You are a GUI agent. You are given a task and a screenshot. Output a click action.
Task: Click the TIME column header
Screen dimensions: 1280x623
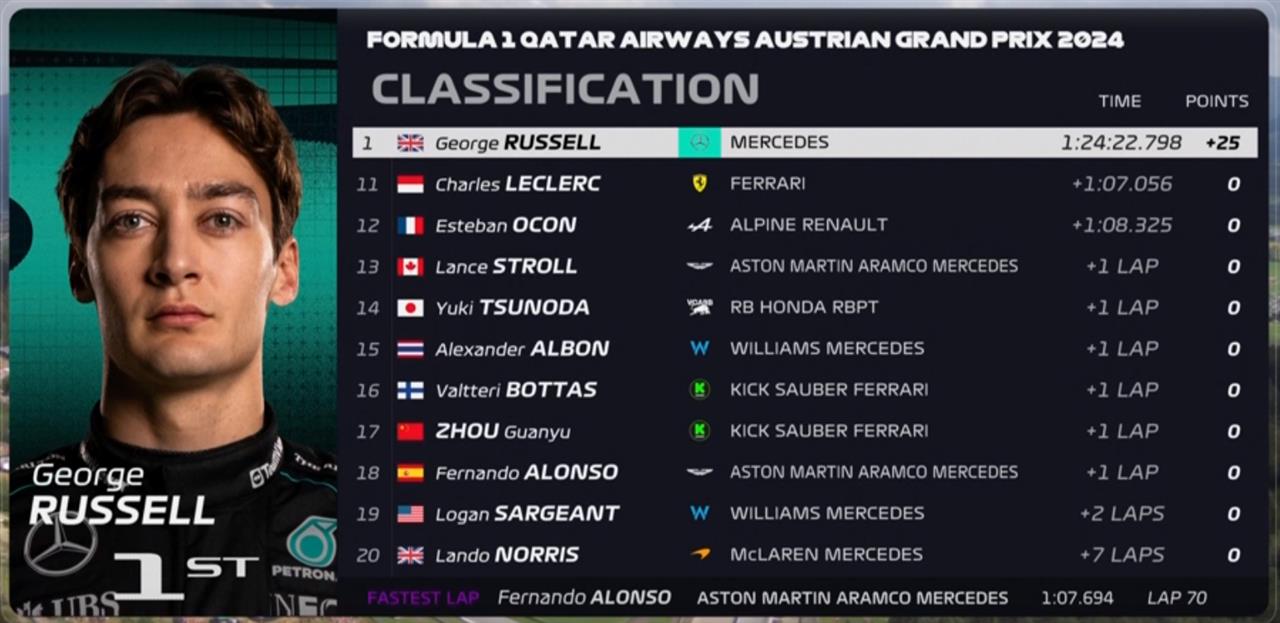click(1119, 101)
